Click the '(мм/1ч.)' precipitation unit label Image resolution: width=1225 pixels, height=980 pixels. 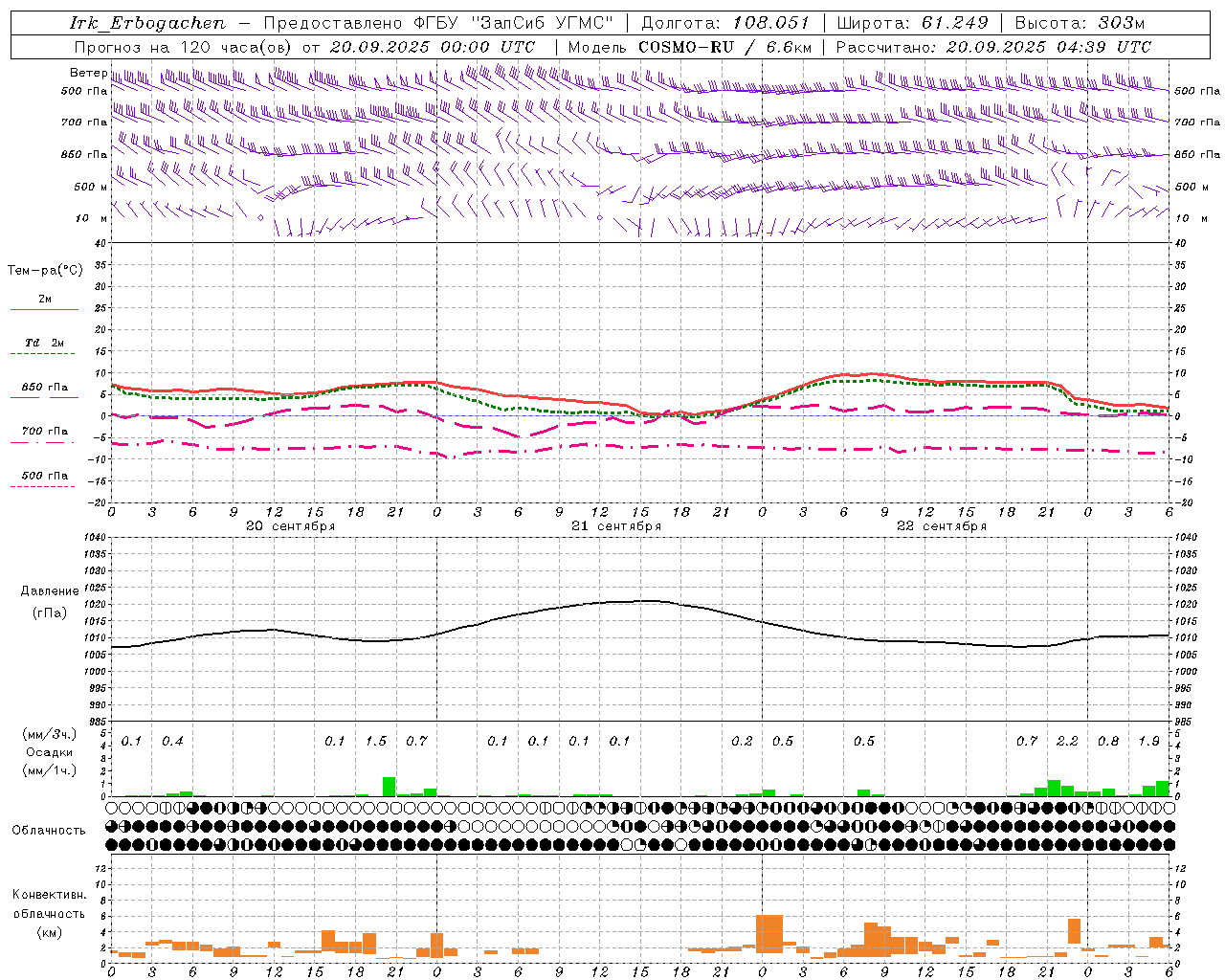click(49, 770)
